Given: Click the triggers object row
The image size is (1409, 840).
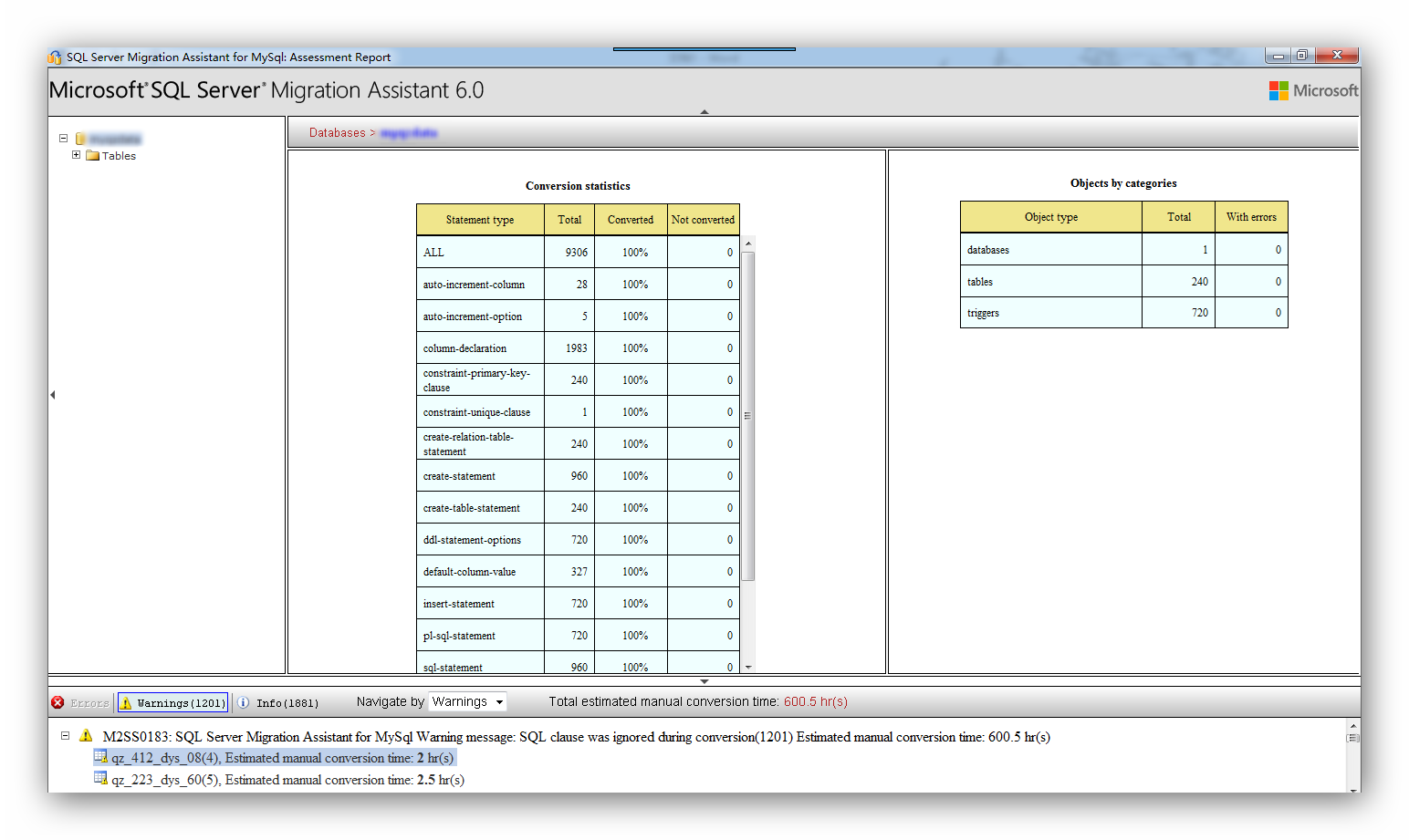Looking at the screenshot, I should [1124, 313].
